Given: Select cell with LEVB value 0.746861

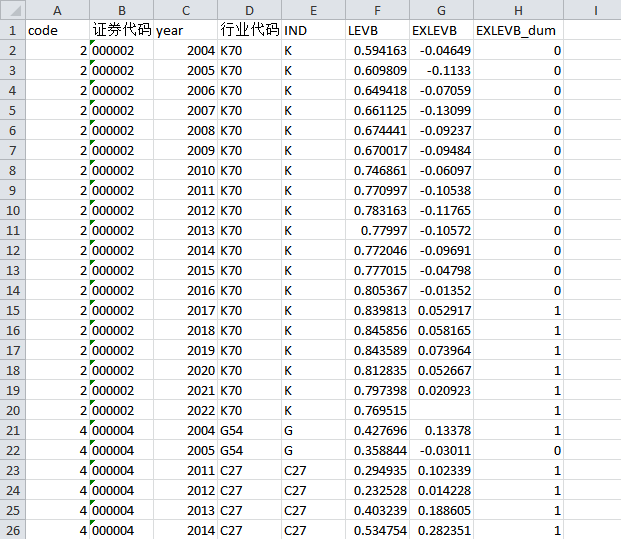Looking at the screenshot, I should (377, 170).
